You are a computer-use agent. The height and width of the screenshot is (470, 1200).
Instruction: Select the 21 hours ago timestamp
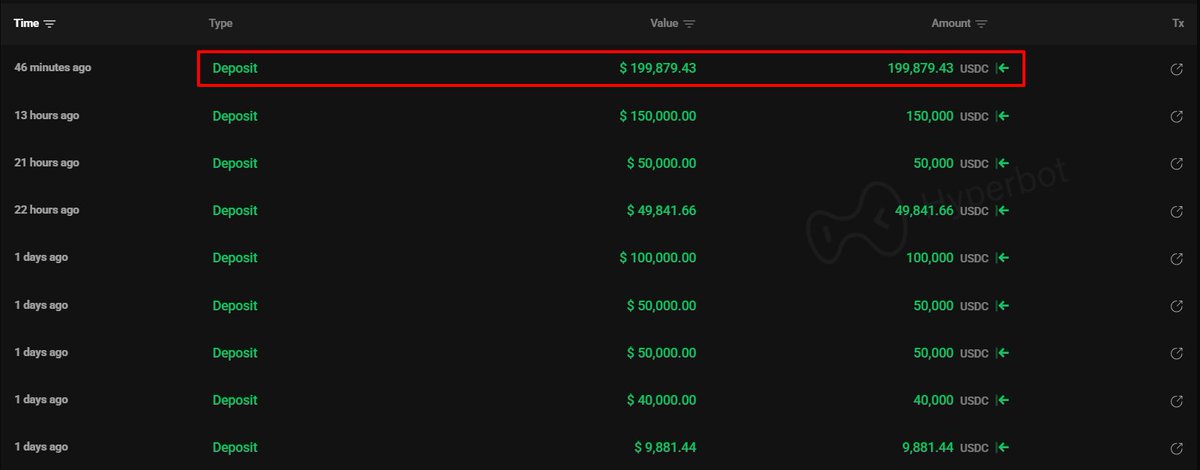pos(46,163)
